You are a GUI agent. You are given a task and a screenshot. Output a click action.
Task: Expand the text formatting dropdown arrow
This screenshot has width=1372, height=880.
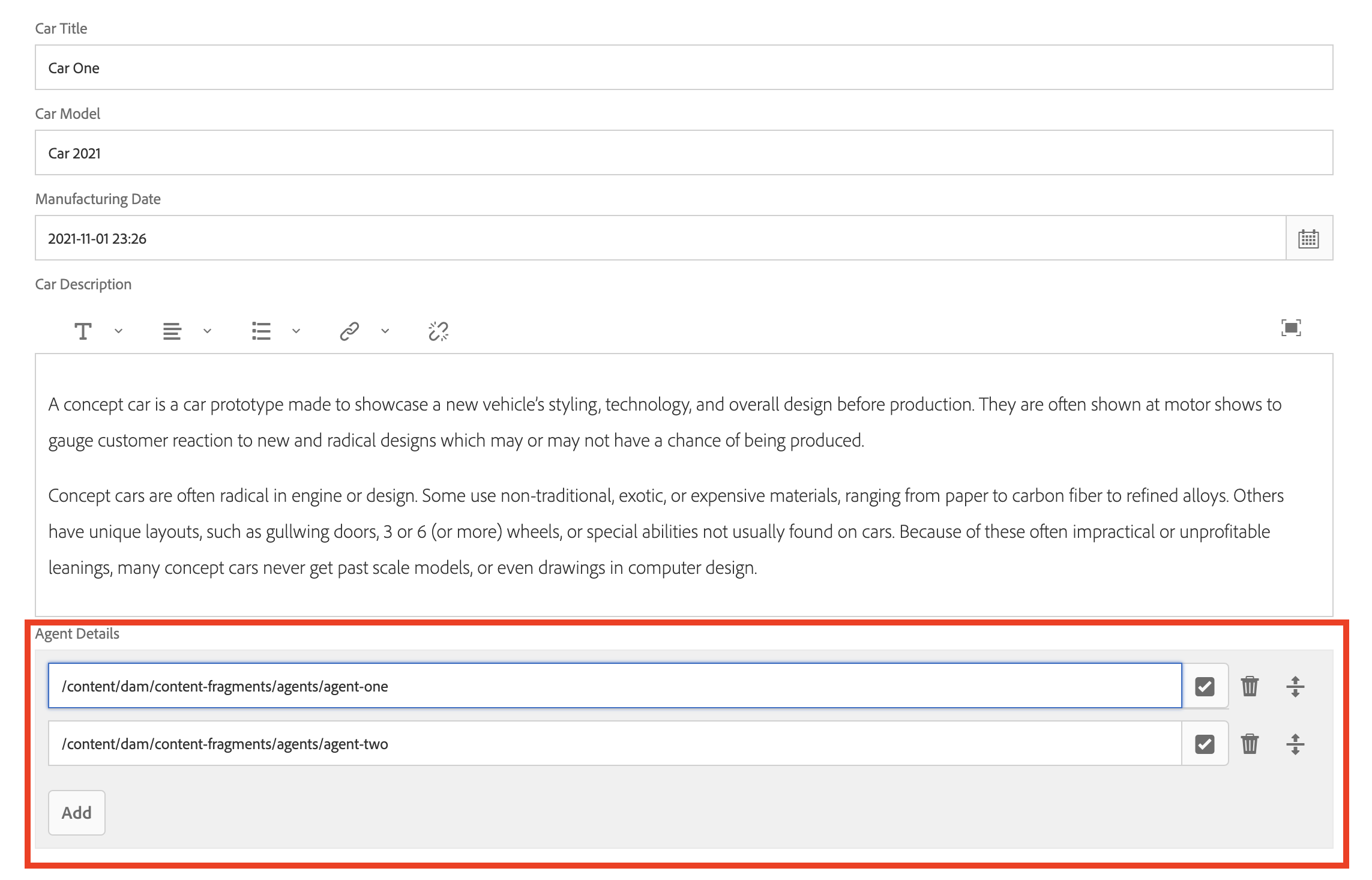(x=118, y=331)
